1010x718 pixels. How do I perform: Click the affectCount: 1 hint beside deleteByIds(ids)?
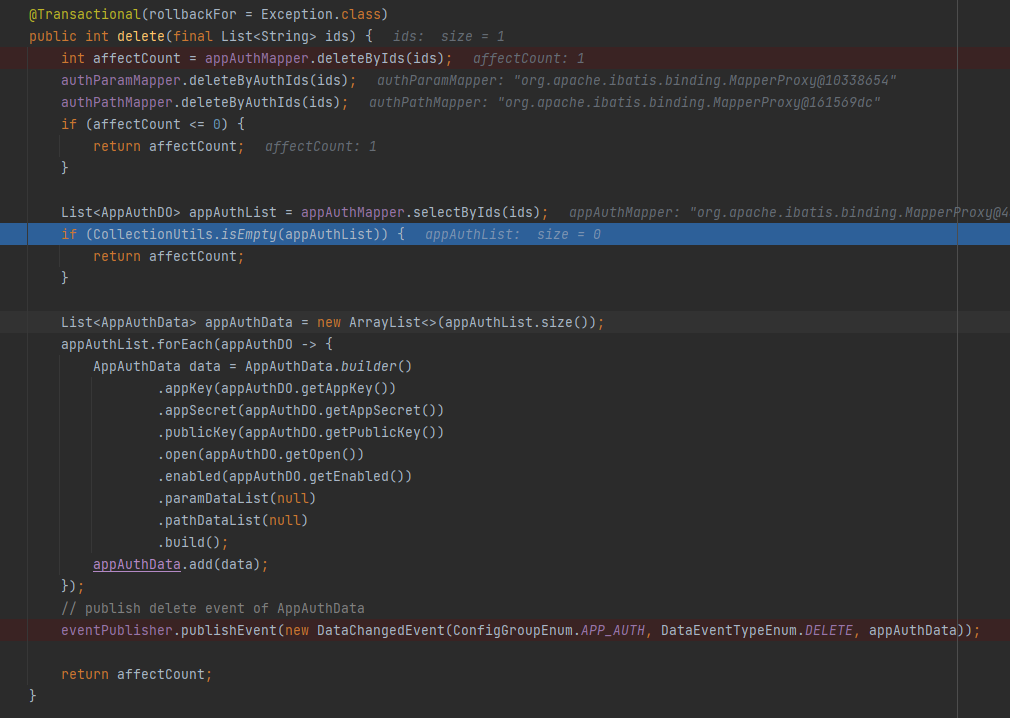coord(529,59)
